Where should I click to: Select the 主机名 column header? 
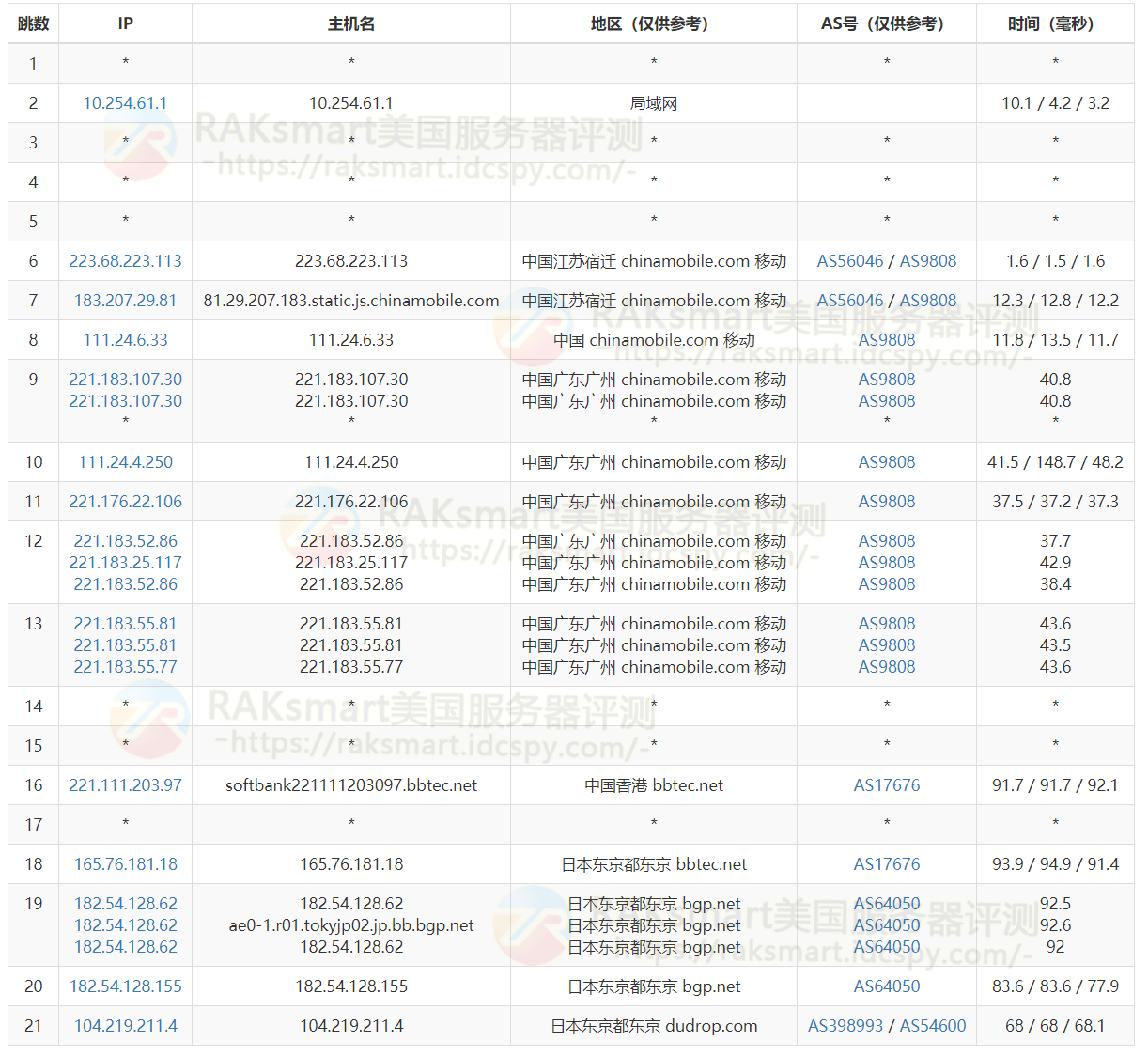351,23
